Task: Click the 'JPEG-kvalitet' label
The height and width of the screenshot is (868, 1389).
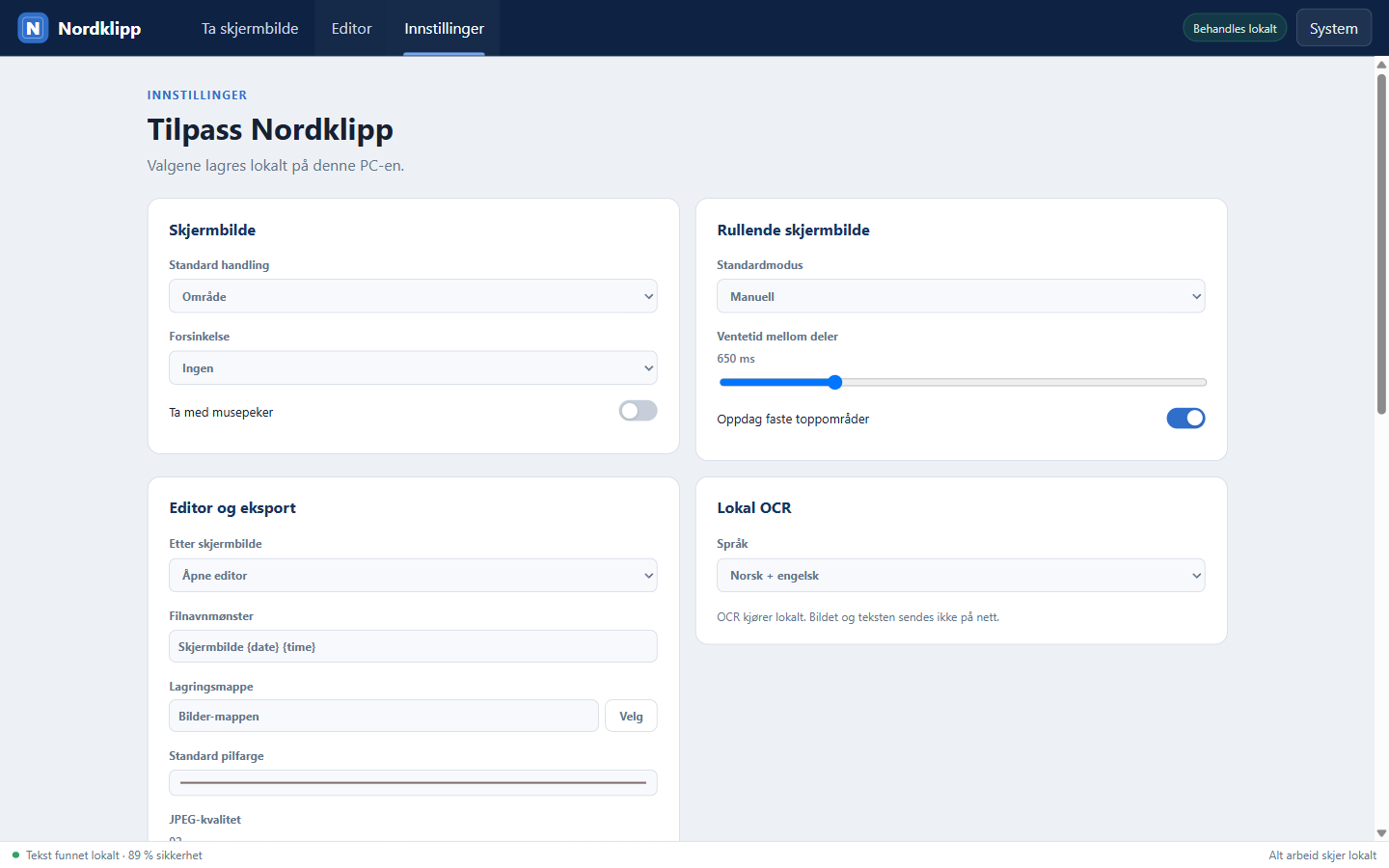Action: point(205,820)
